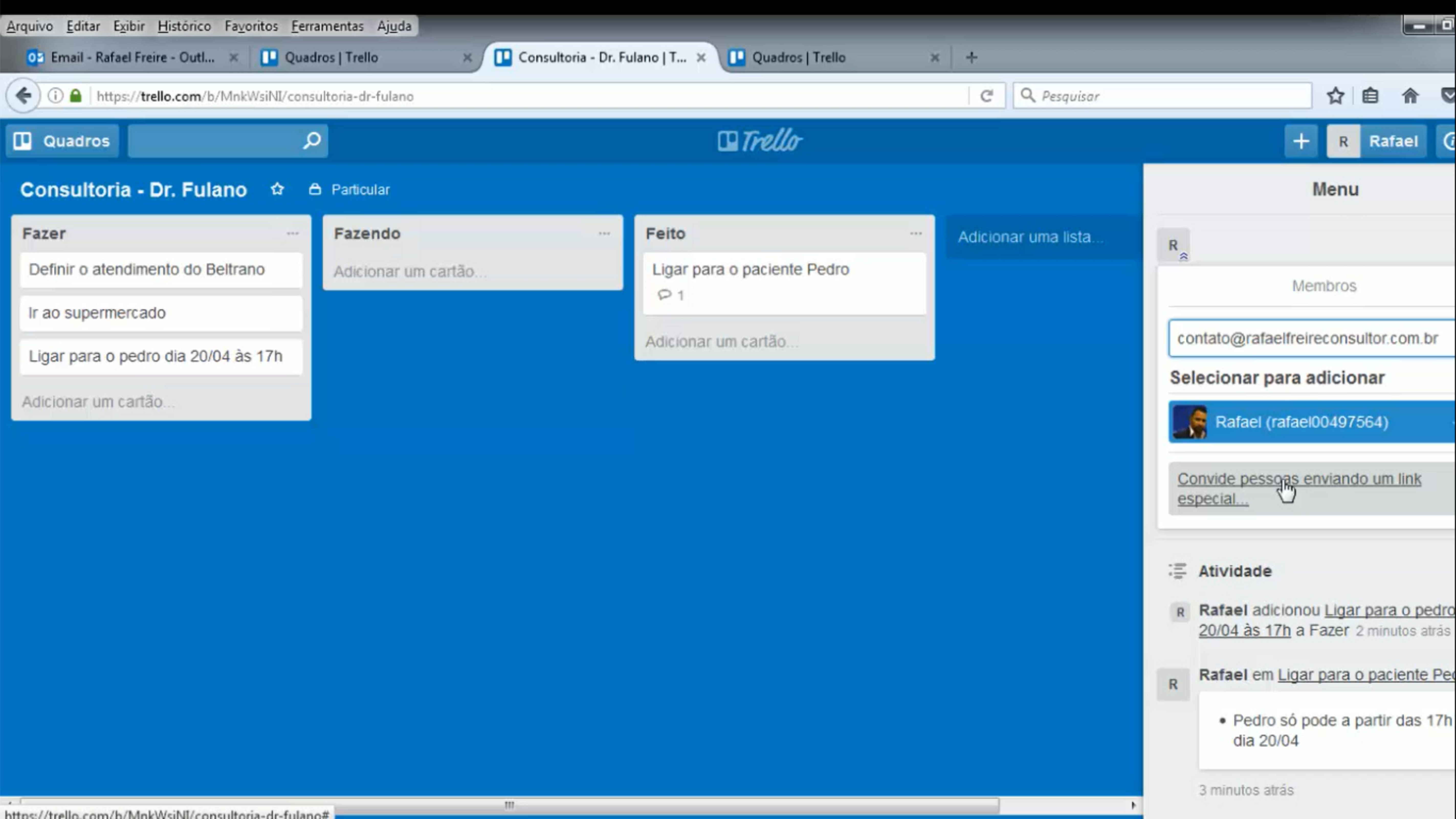Screen dimensions: 1456x819
Task: Star the Consultoria - Dr. Fulano board
Action: click(x=277, y=189)
